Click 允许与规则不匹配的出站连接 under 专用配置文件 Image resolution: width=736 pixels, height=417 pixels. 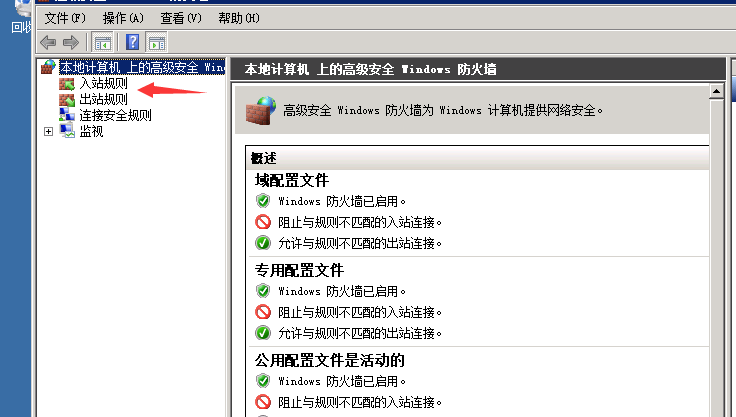pos(360,333)
